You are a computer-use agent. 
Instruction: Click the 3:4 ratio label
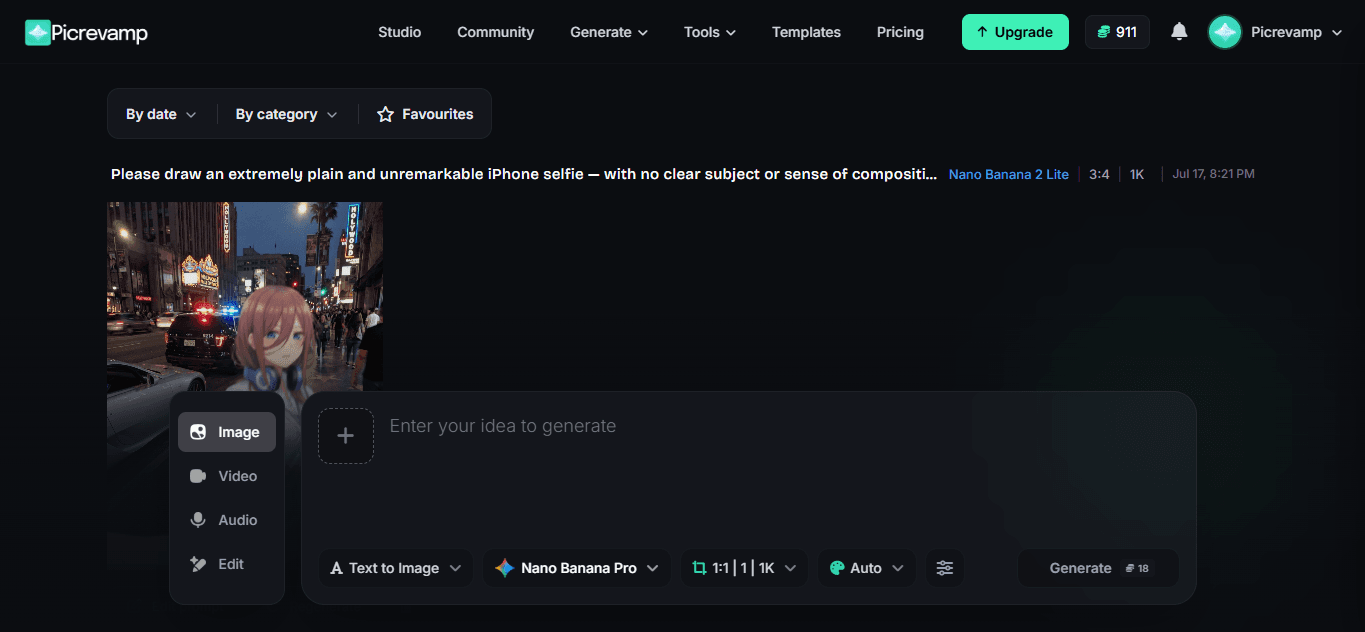[x=1099, y=174]
